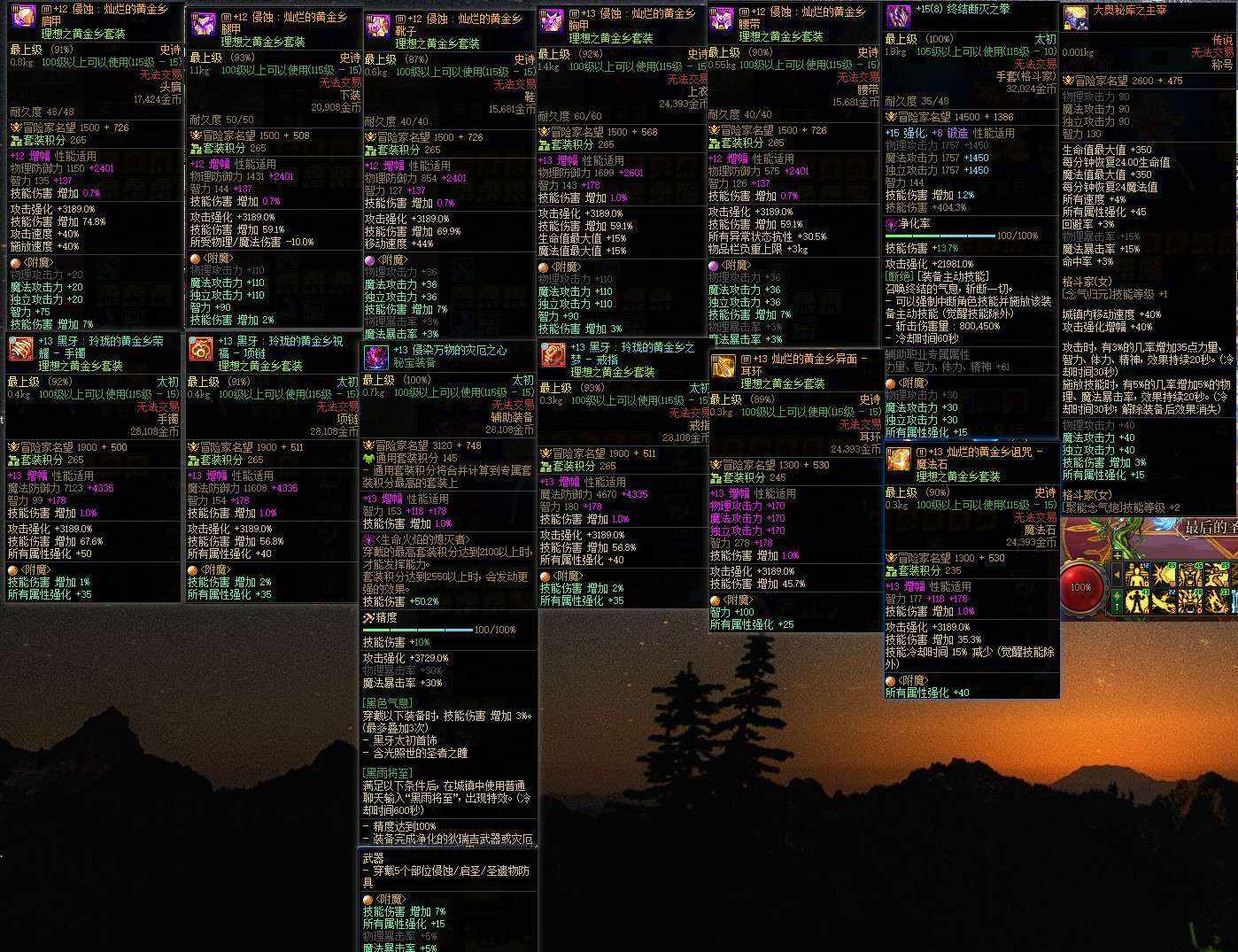Activate the skill in hotkey slot A
The image size is (1238, 952).
coord(1137,600)
